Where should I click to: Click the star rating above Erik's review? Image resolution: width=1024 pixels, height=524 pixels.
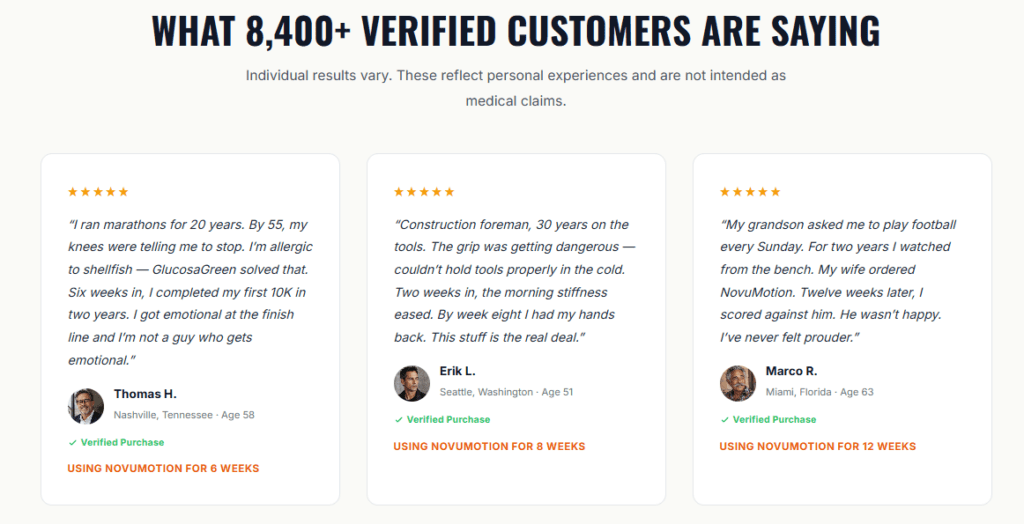pos(424,191)
